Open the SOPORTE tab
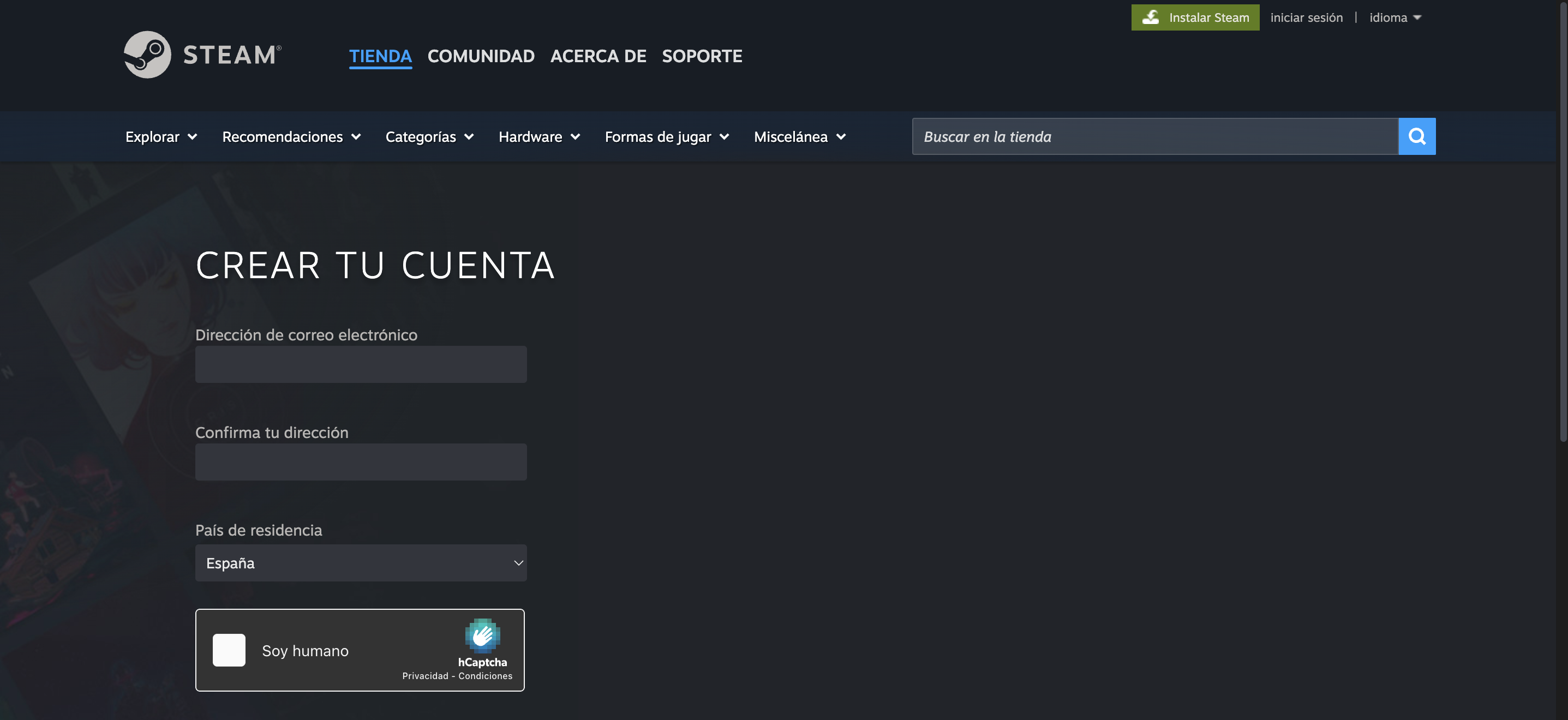The width and height of the screenshot is (1568, 720). point(702,56)
